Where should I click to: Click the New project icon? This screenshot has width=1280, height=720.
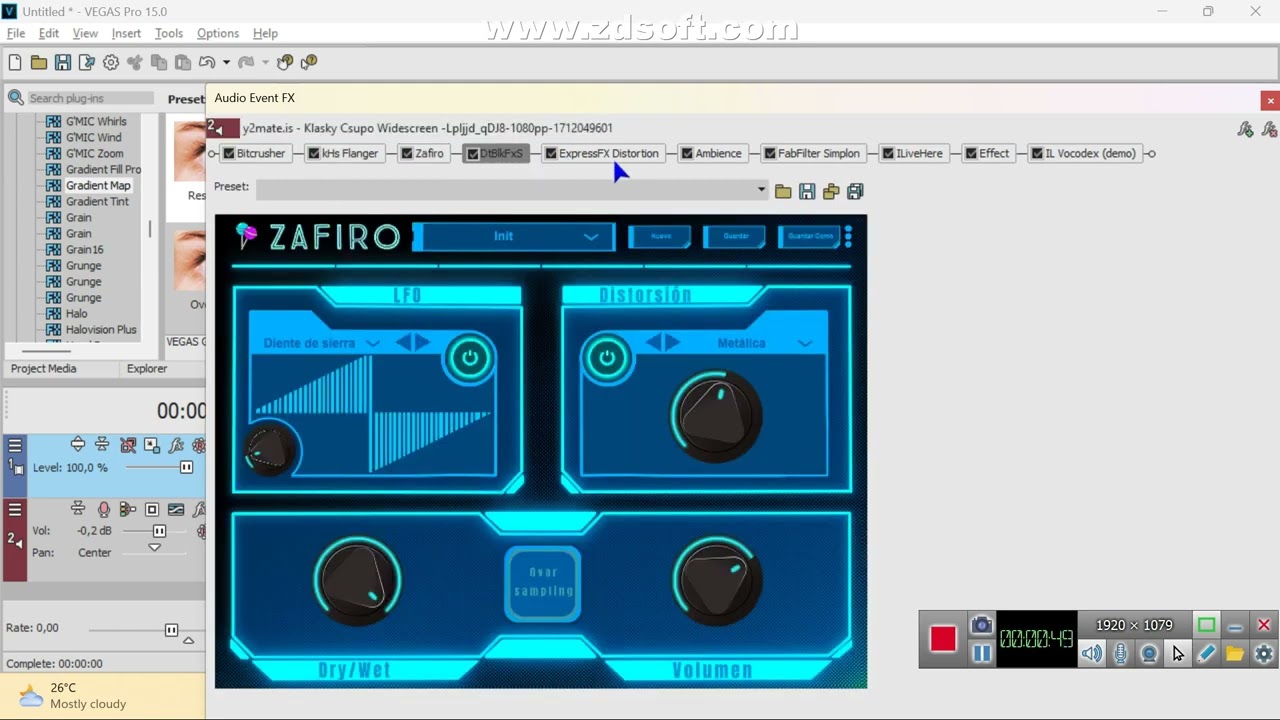pos(15,62)
